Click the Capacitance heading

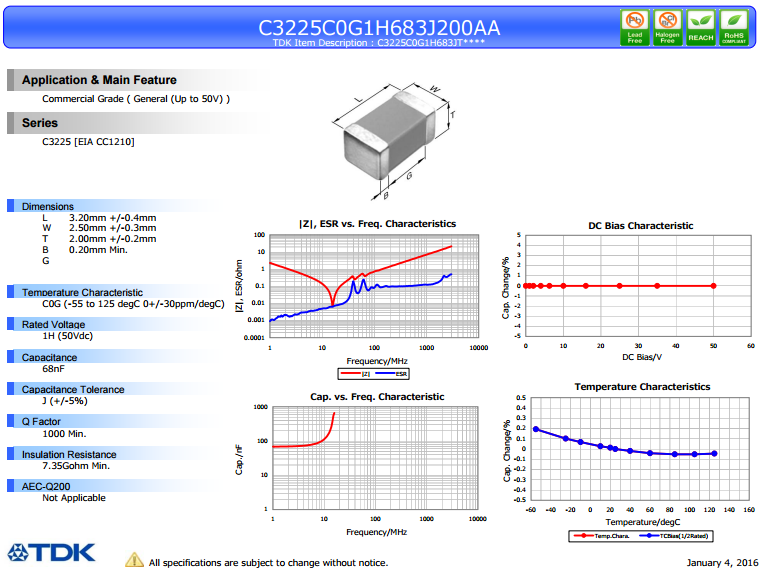[49, 357]
